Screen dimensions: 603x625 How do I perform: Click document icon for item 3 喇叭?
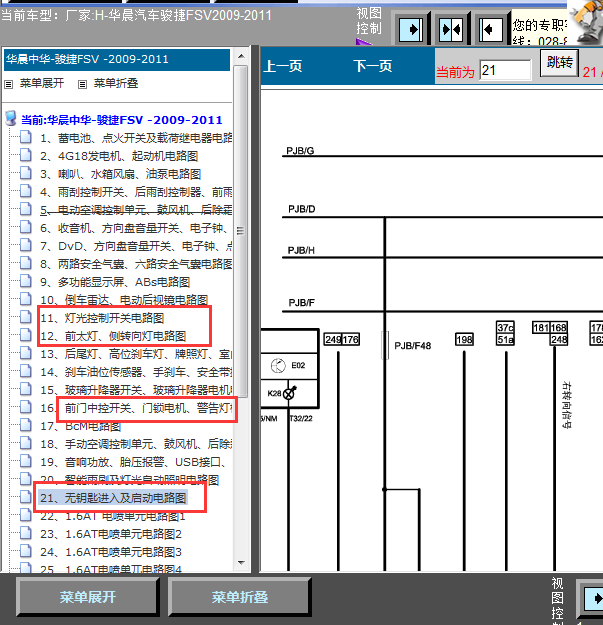point(26,173)
